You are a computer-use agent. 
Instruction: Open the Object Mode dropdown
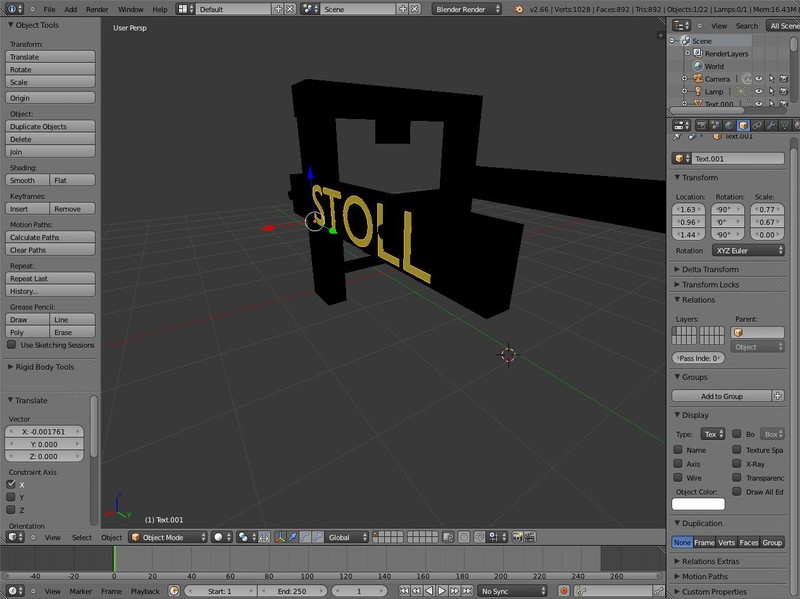pos(168,537)
